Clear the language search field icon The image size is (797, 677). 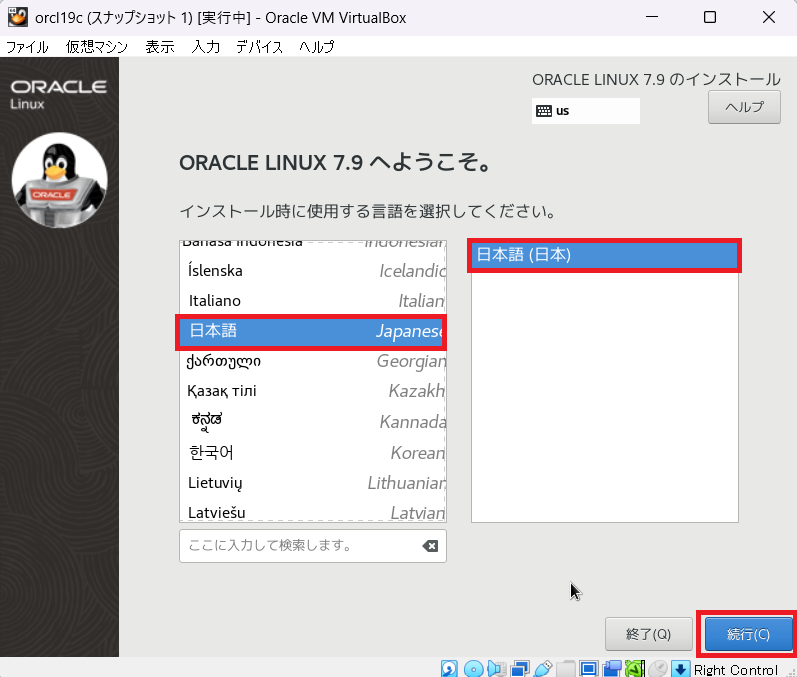pyautogui.click(x=430, y=546)
